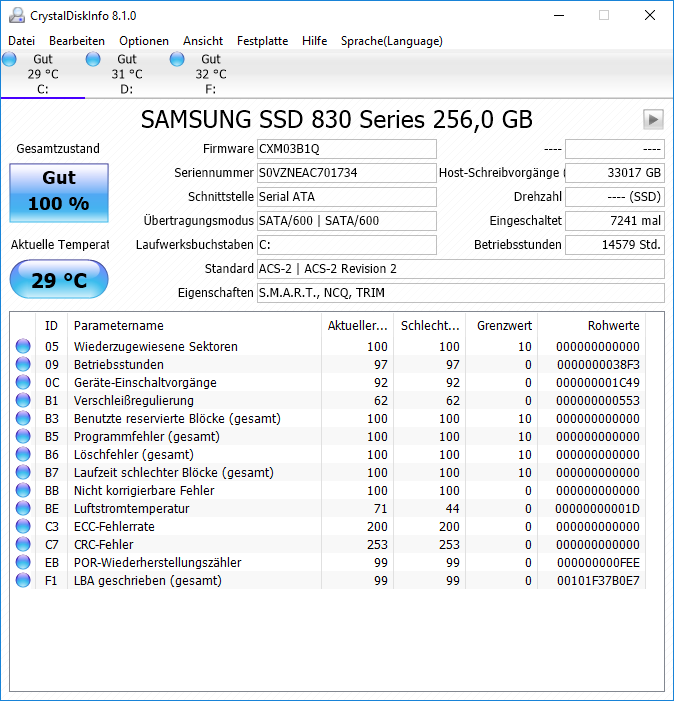Viewport: 674px width, 701px height.
Task: Open the Sprache(Language) menu
Action: [x=392, y=41]
